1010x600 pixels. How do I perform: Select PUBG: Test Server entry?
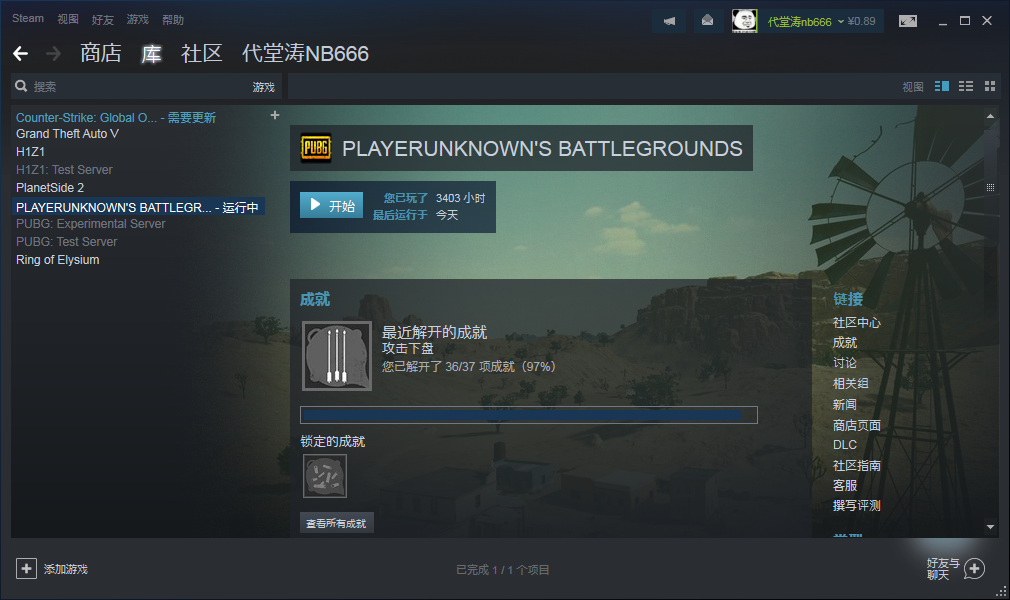tap(66, 242)
